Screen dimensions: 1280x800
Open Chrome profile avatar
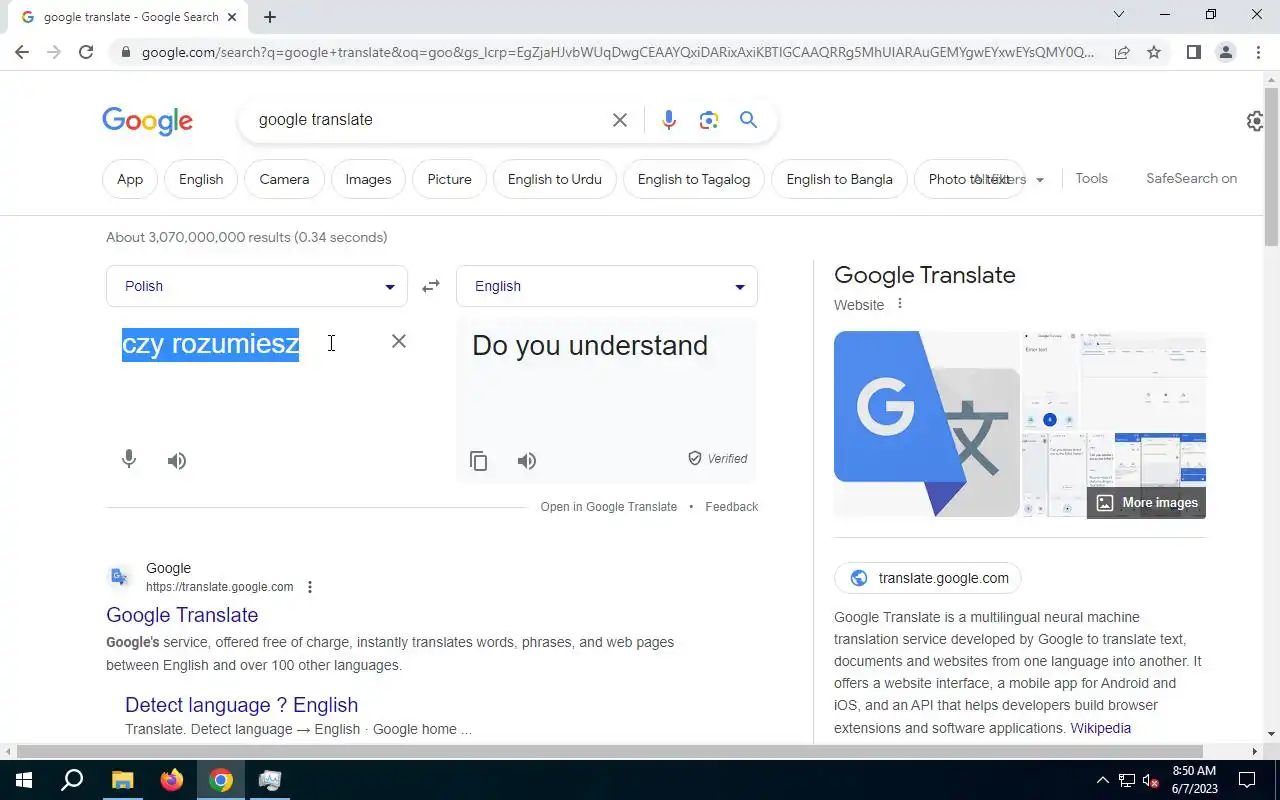[x=1225, y=52]
